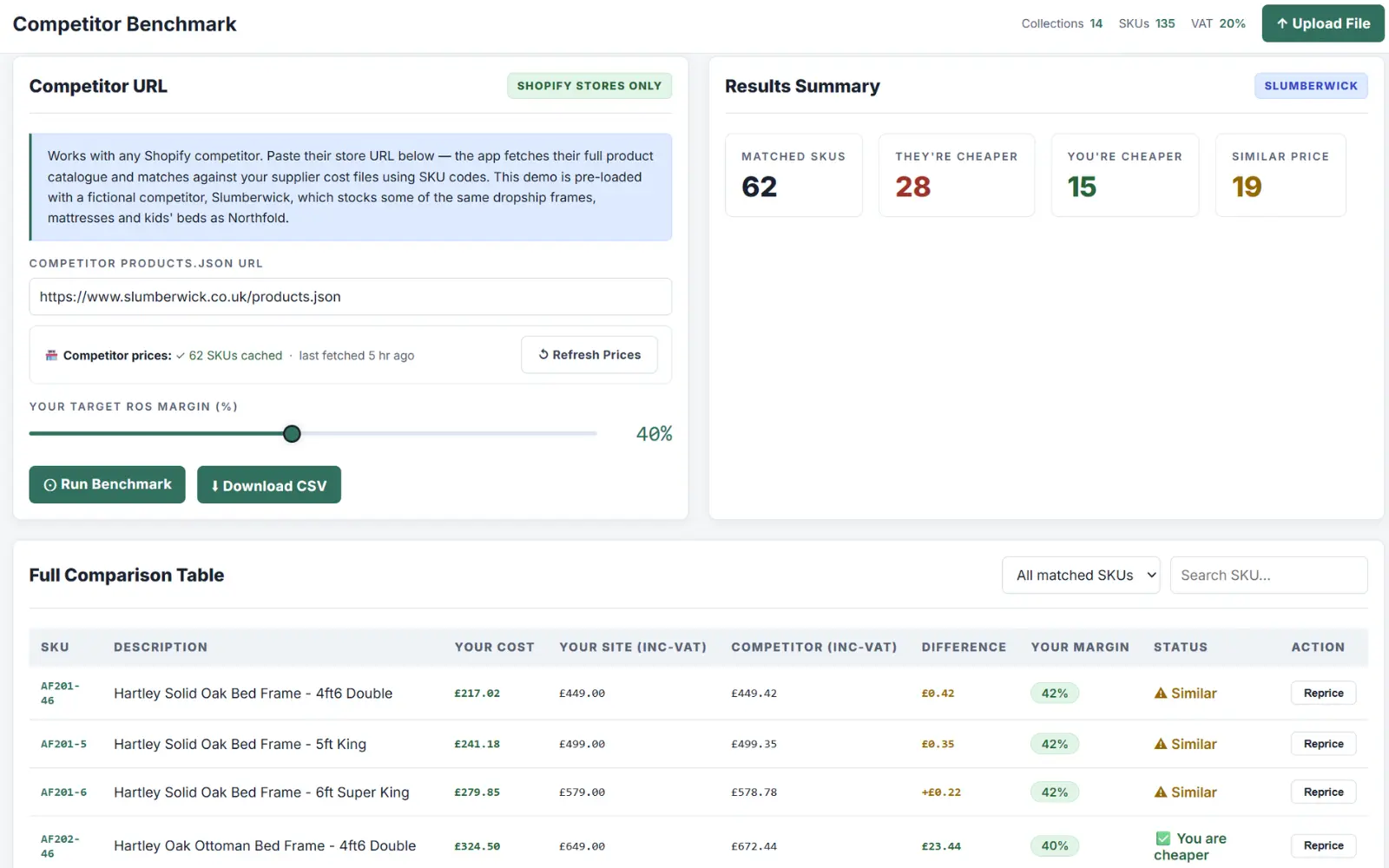Click the SKU column header
Screen dimensions: 1389x868
[55, 648]
